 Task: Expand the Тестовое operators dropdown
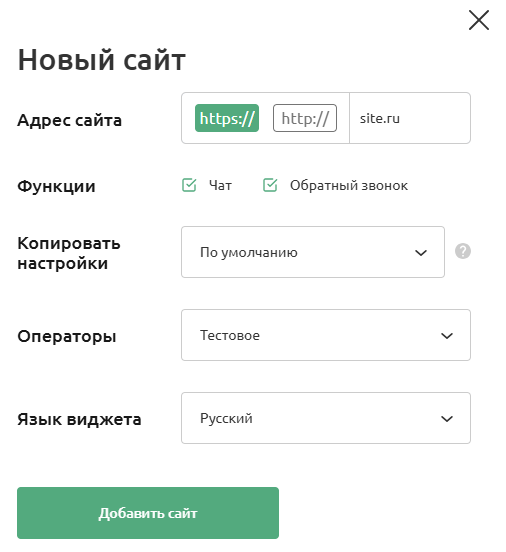coord(326,335)
